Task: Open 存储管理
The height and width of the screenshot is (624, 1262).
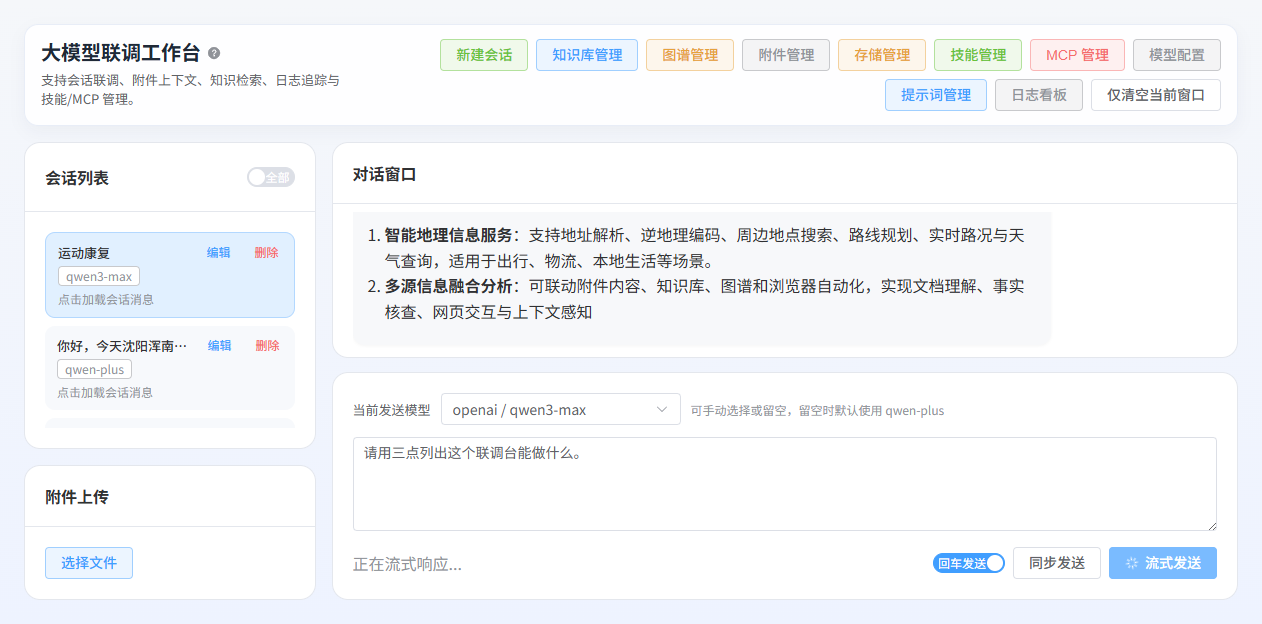Action: [882, 55]
